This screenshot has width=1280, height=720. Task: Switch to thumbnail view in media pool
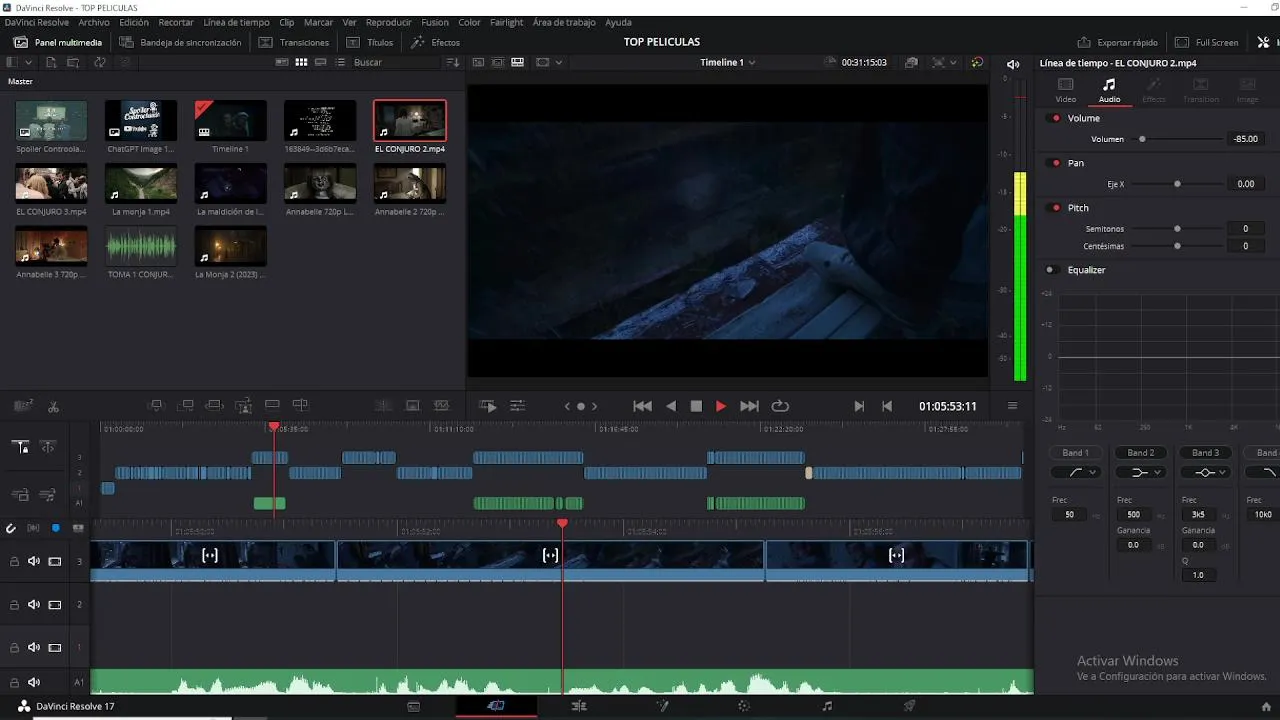(x=301, y=62)
